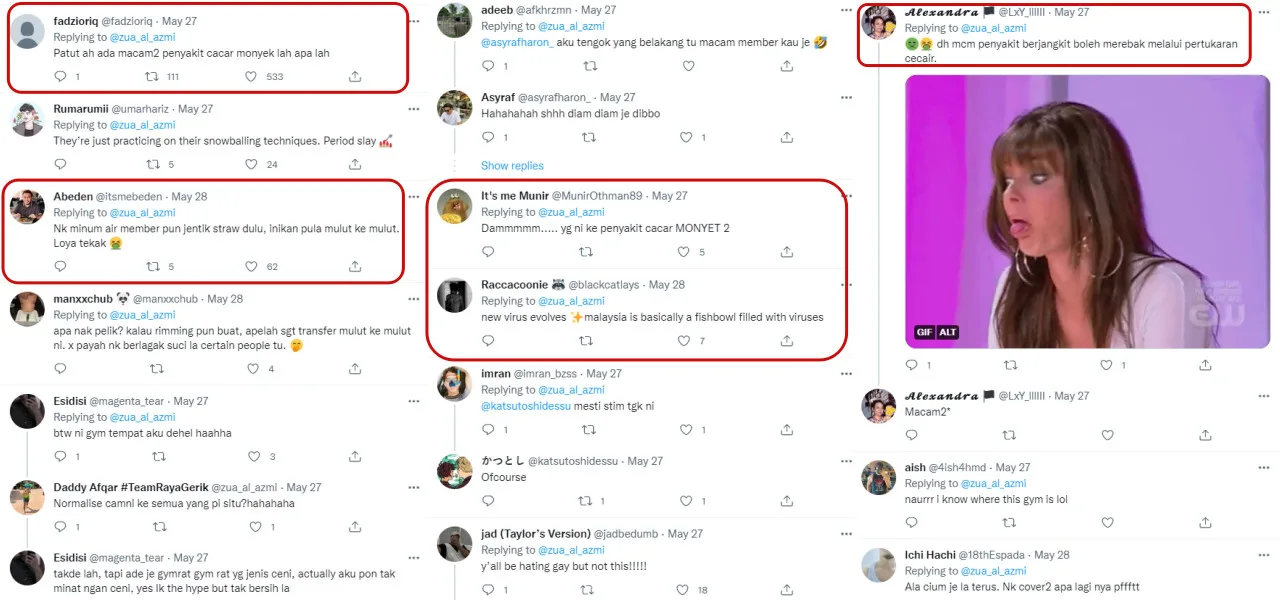Image resolution: width=1280 pixels, height=600 pixels.
Task: Share Raccacoonie's tweet
Action: click(787, 341)
